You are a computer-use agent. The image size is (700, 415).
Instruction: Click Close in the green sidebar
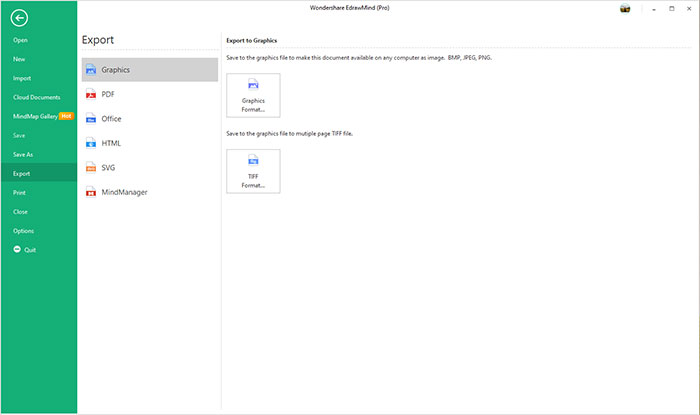click(x=21, y=211)
